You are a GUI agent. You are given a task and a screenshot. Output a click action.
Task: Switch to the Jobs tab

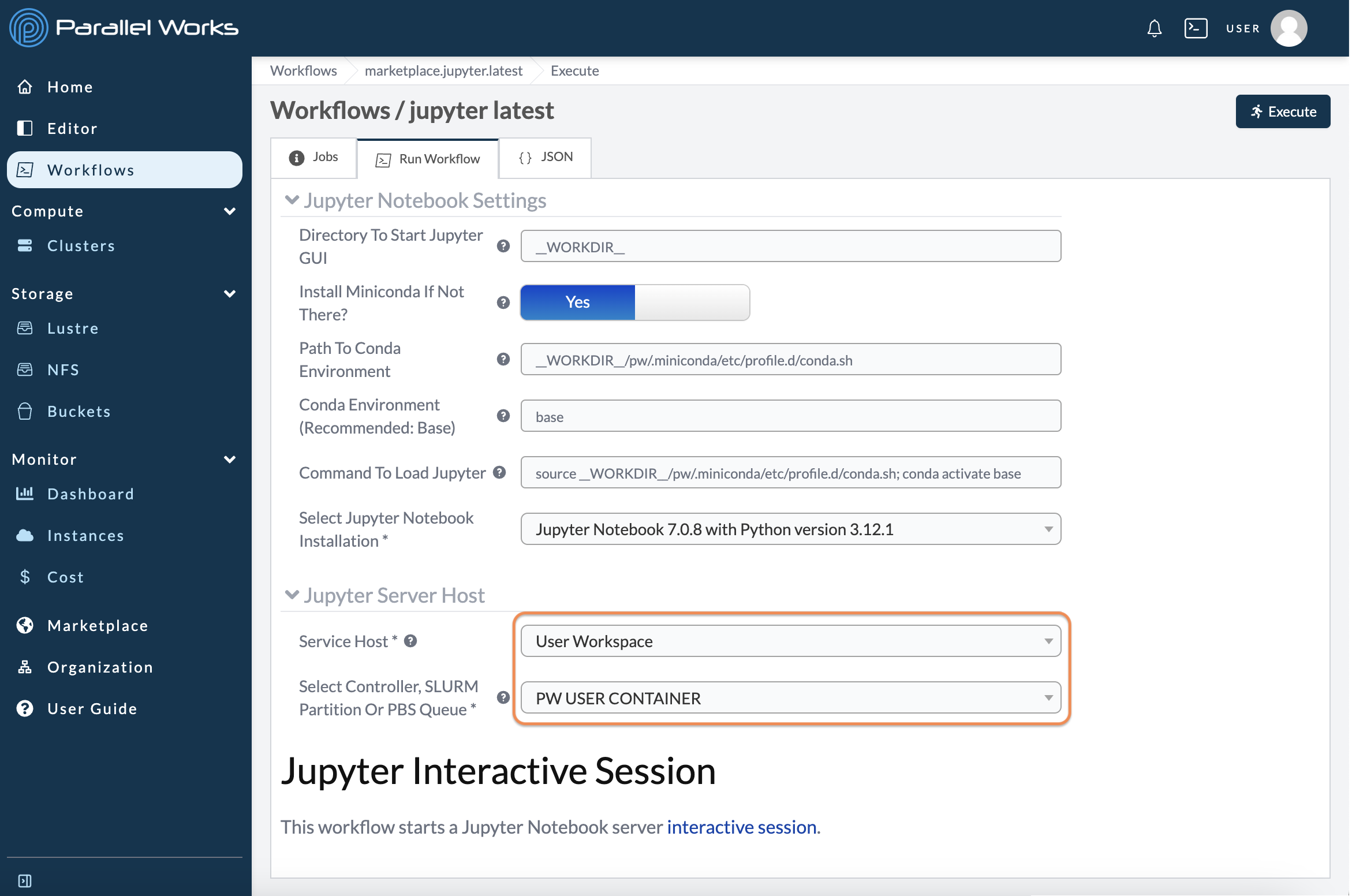(313, 158)
